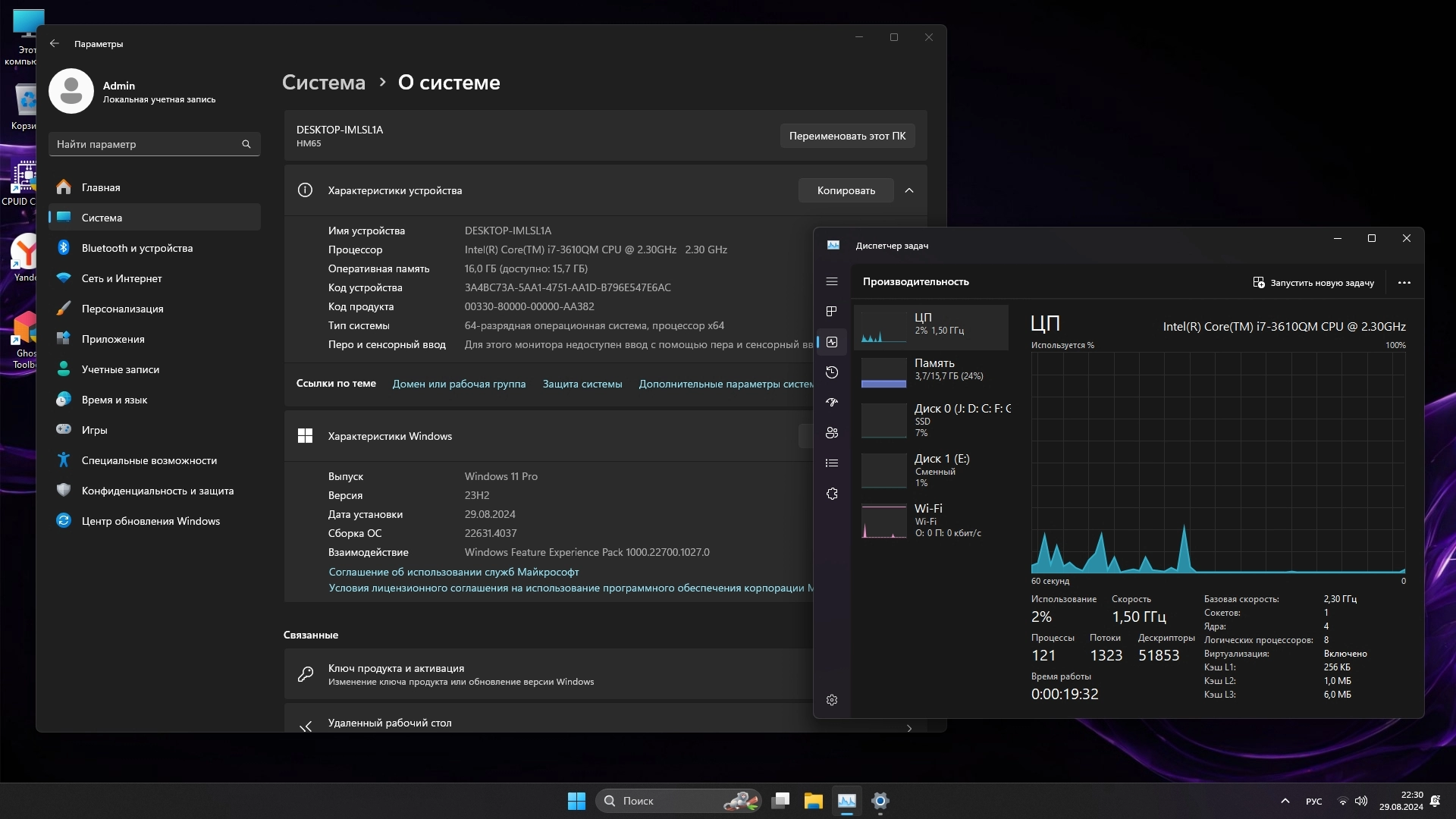Open Services puzzle icon in Task Manager

pos(832,494)
